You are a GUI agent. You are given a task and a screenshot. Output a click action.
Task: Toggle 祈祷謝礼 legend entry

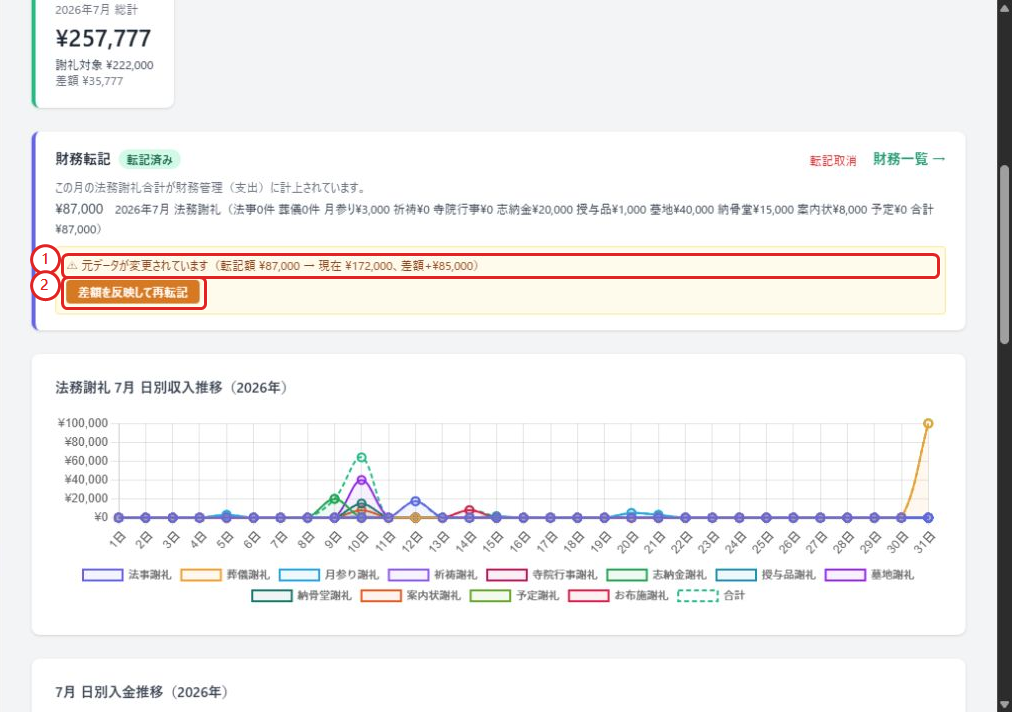[432, 575]
